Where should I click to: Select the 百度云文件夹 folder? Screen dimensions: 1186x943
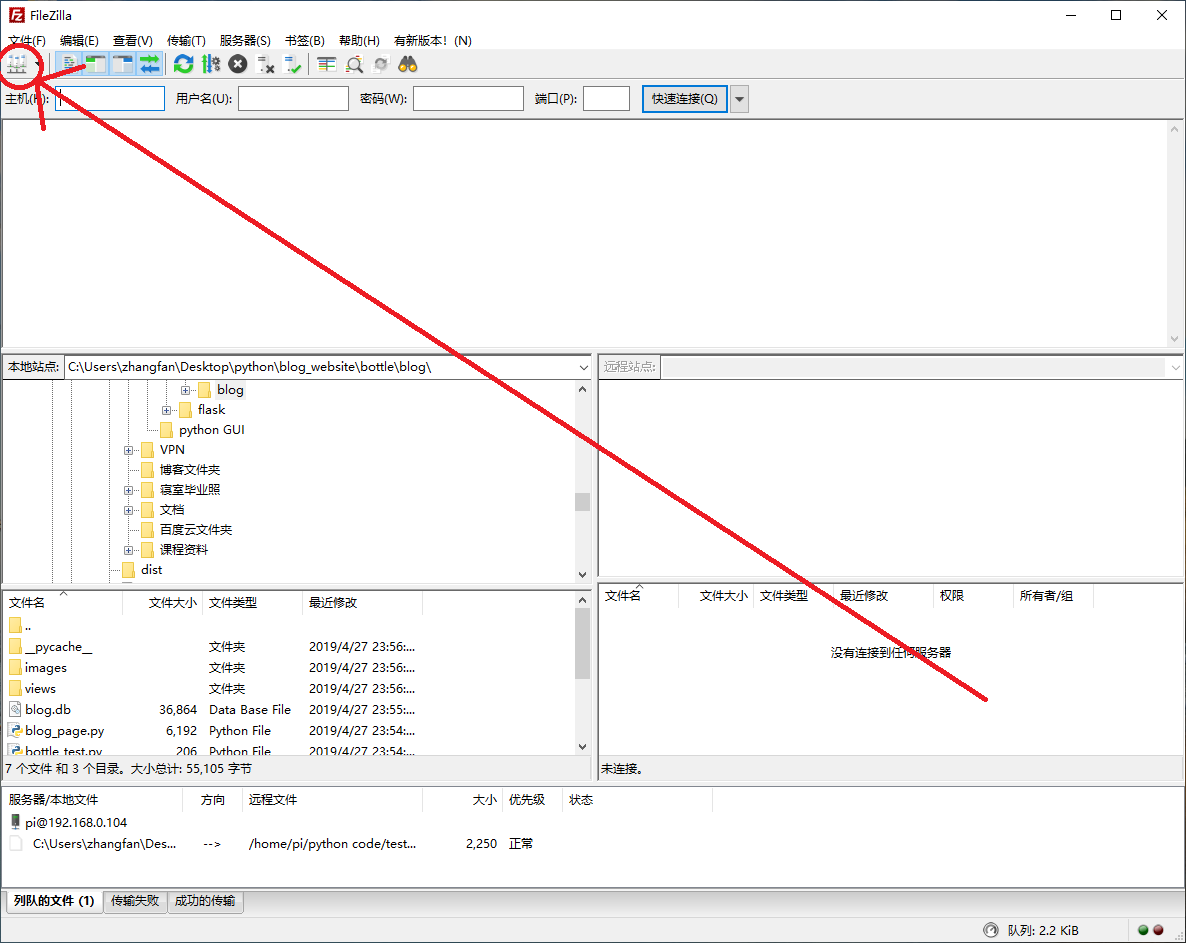(x=196, y=530)
